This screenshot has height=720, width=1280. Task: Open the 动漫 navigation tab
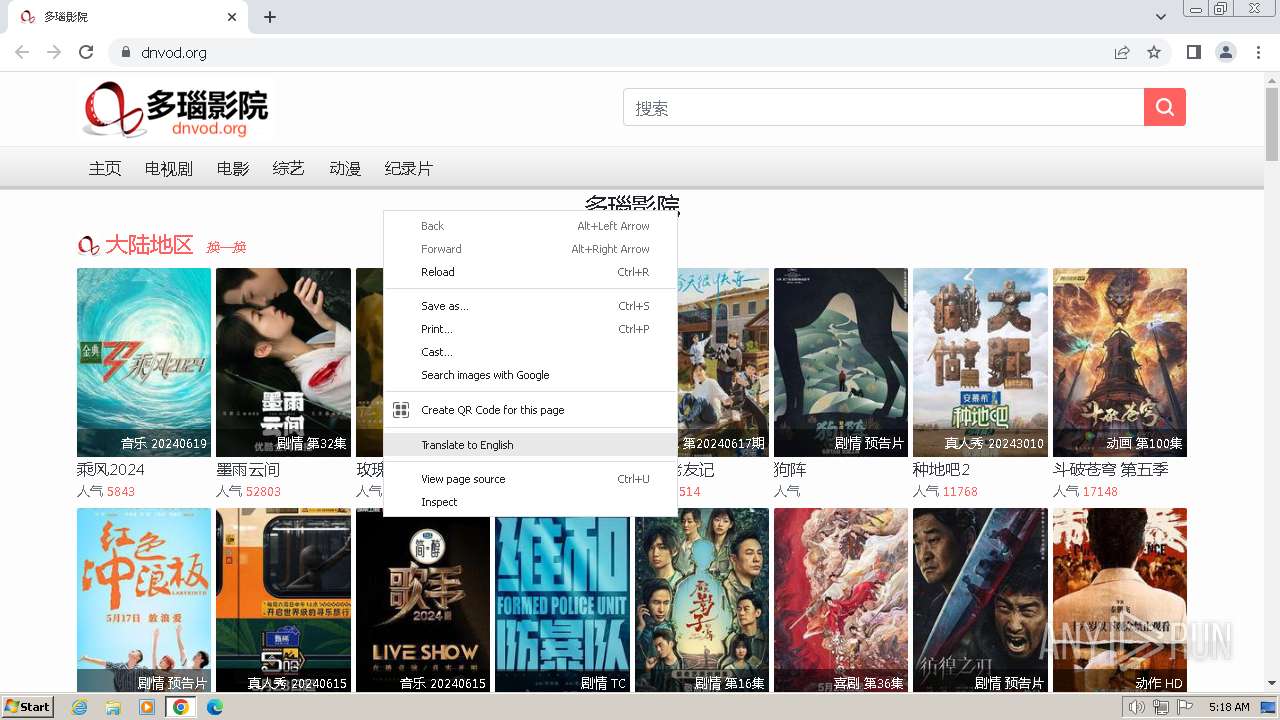click(x=345, y=168)
